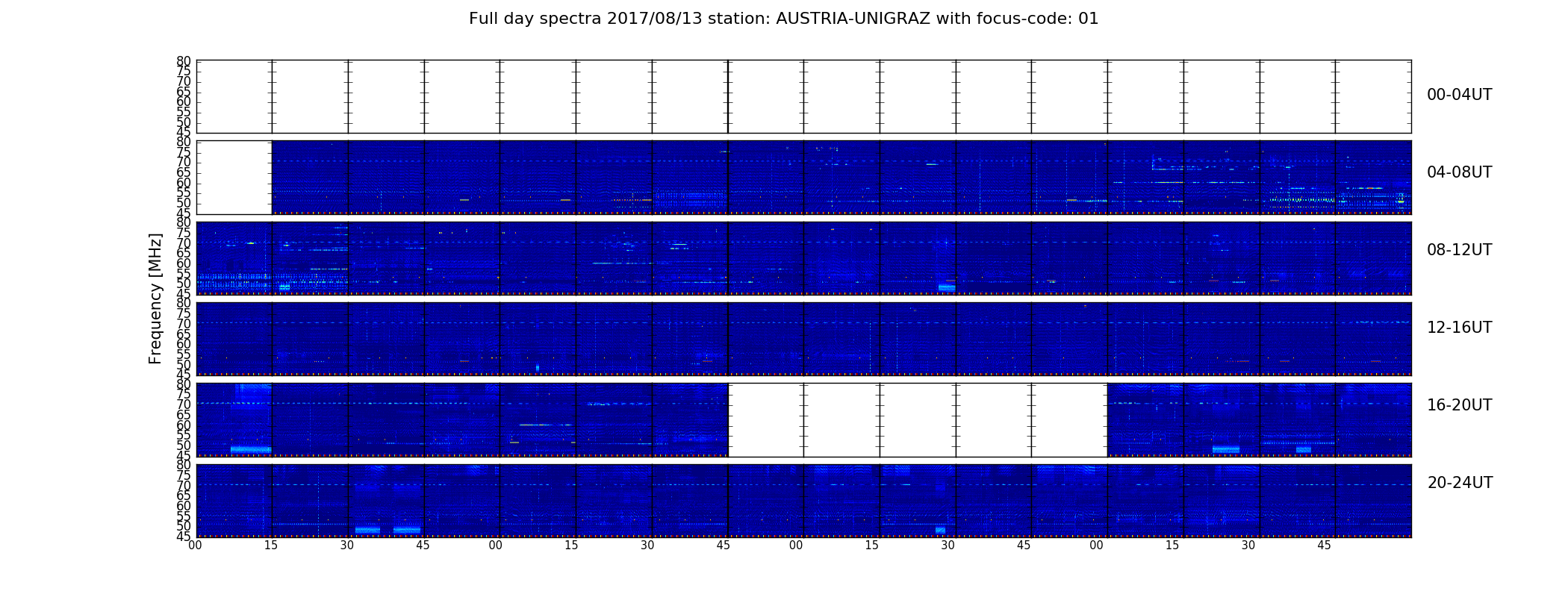Screen dimensions: 1568x597
Task: Click the 'Frequency [MHz]' y-axis label
Action: (155, 298)
